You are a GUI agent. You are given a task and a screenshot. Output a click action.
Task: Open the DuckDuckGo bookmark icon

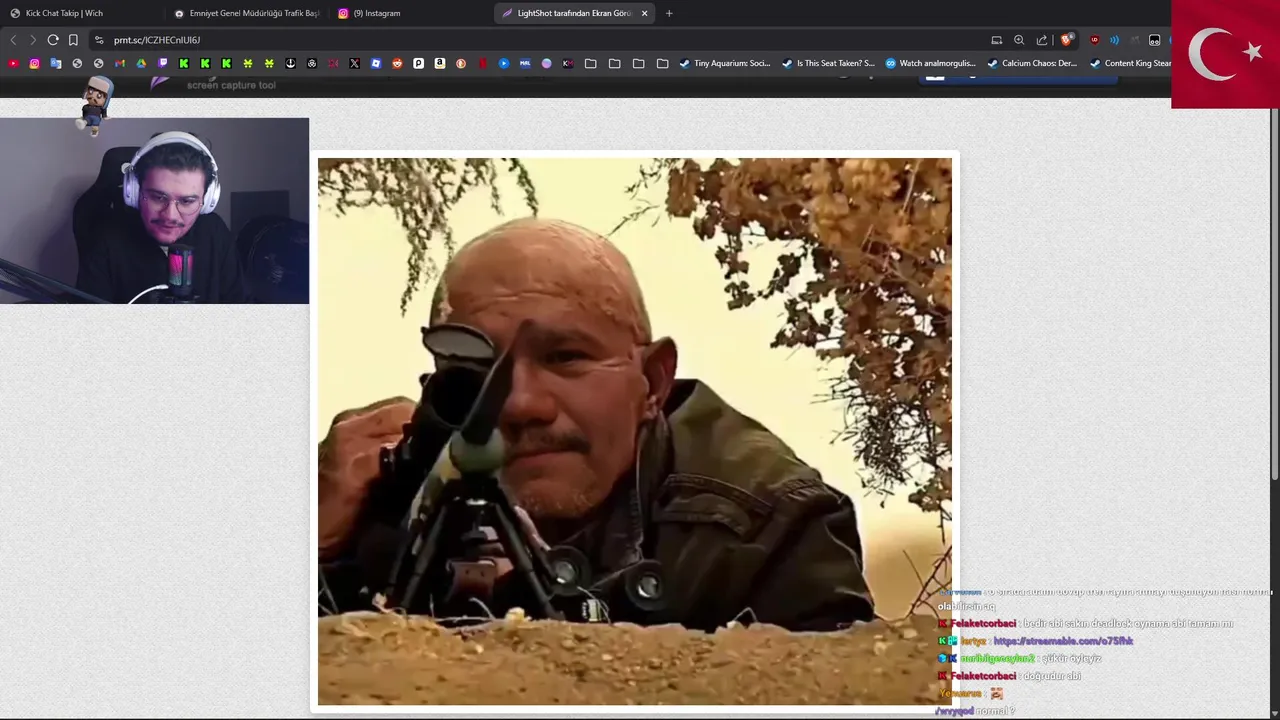click(461, 63)
